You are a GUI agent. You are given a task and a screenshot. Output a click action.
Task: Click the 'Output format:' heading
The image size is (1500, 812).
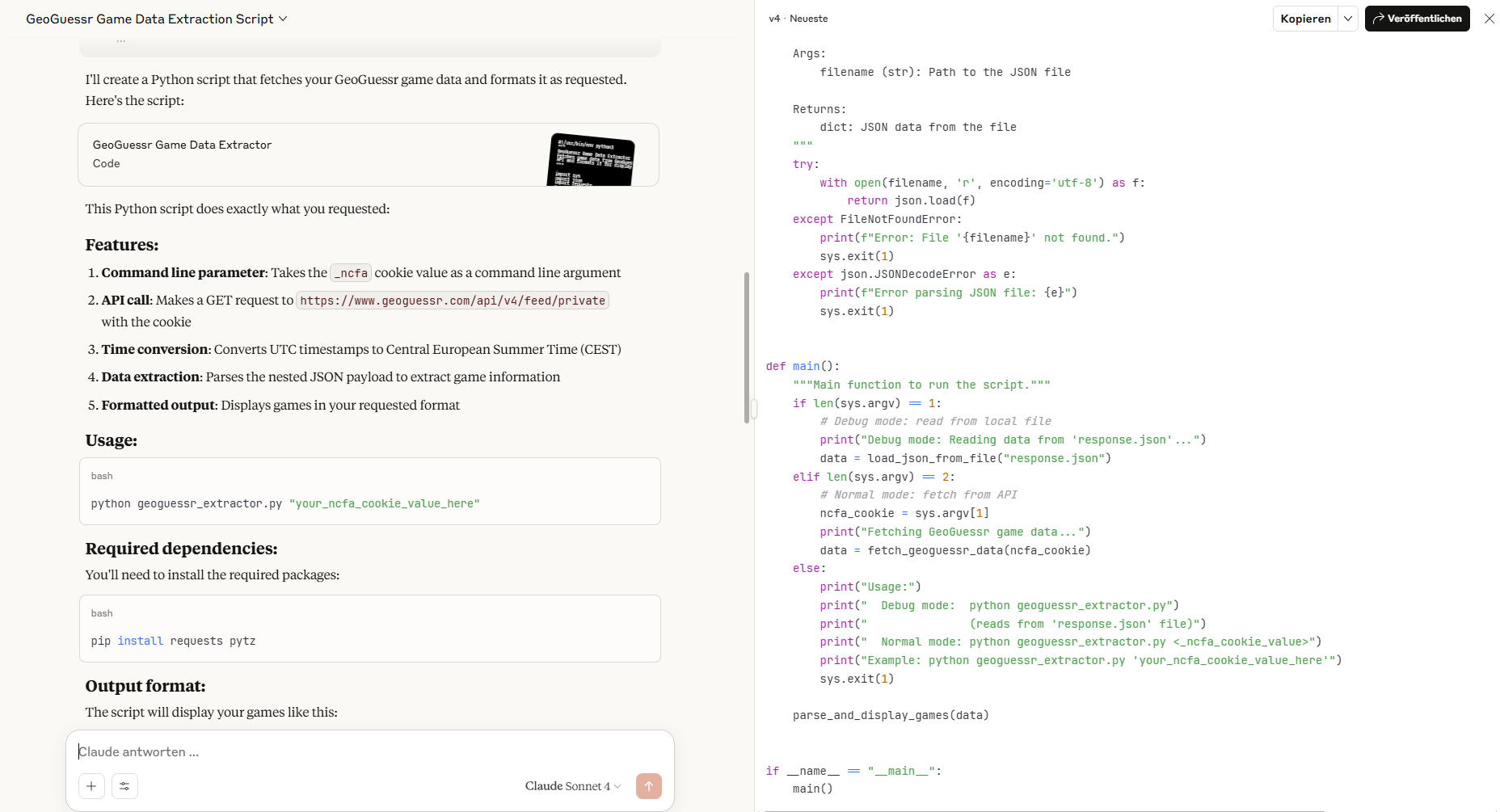click(x=145, y=686)
